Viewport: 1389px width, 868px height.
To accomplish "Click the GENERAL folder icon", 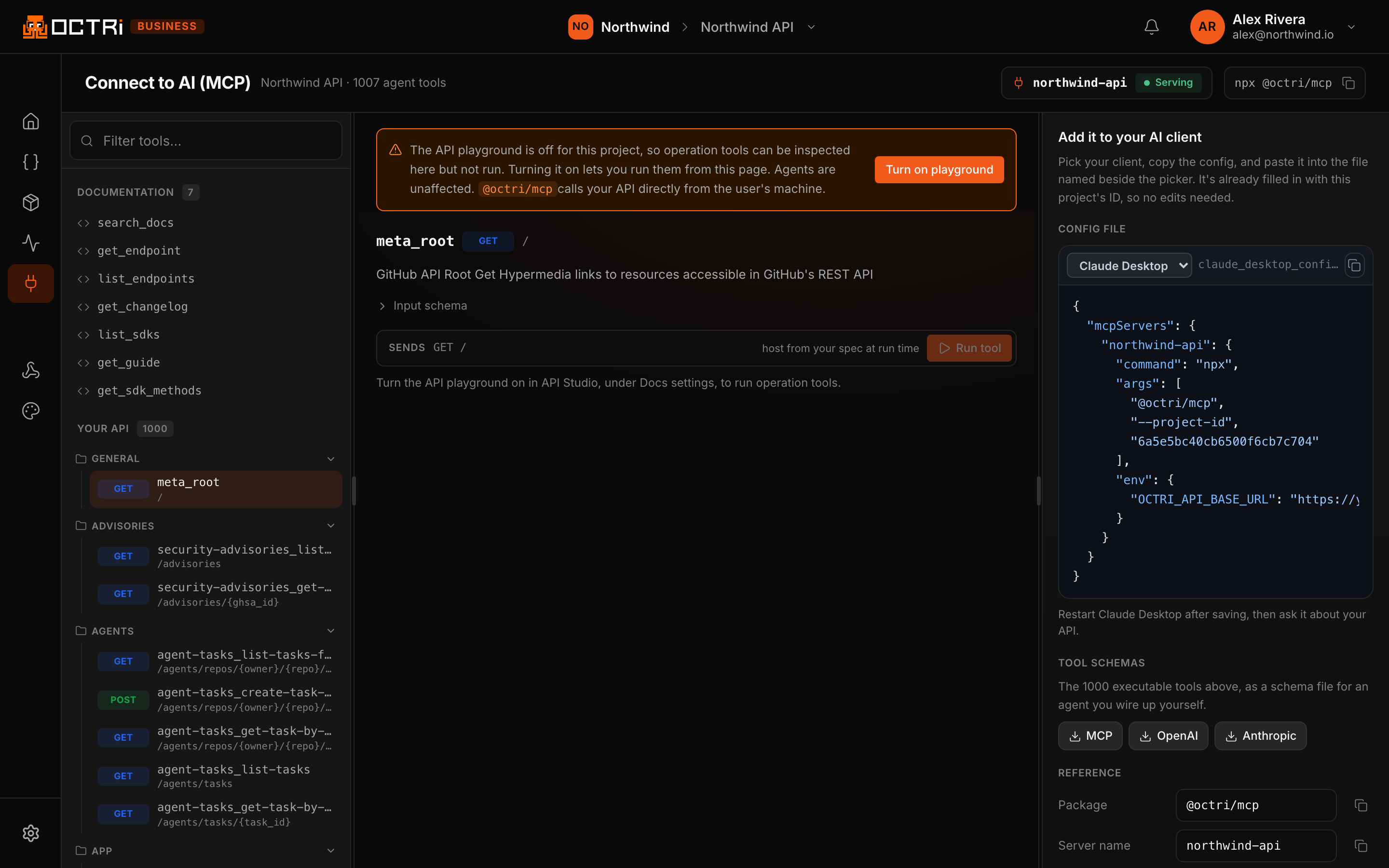I will tap(81, 459).
